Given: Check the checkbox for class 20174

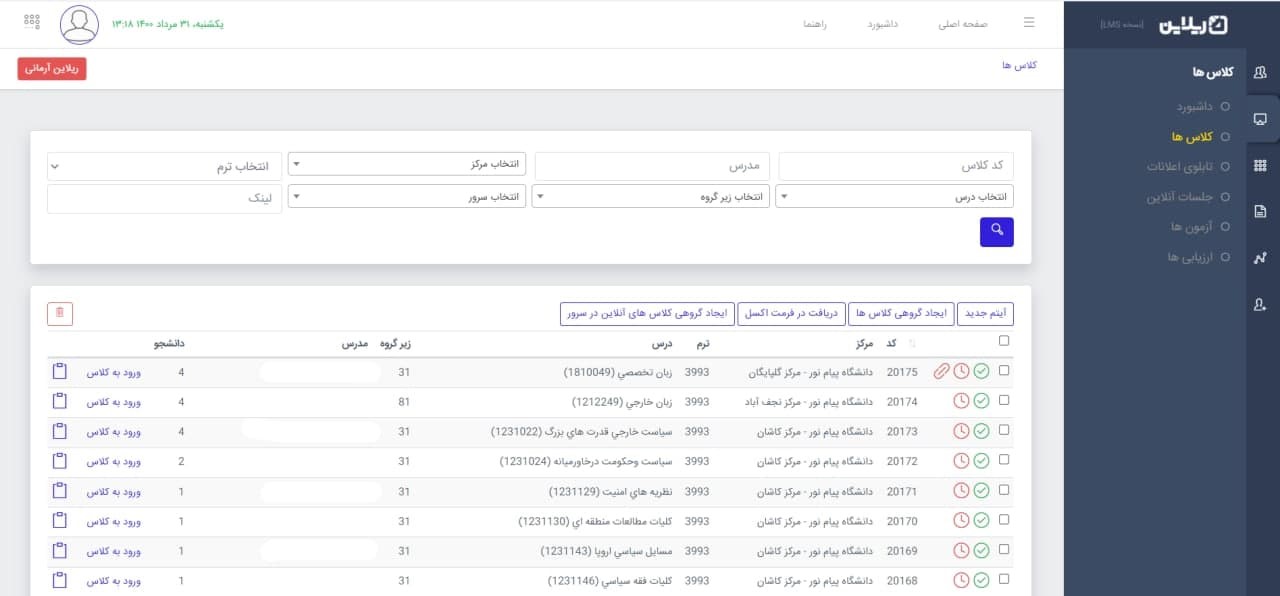Looking at the screenshot, I should click(x=1004, y=399).
